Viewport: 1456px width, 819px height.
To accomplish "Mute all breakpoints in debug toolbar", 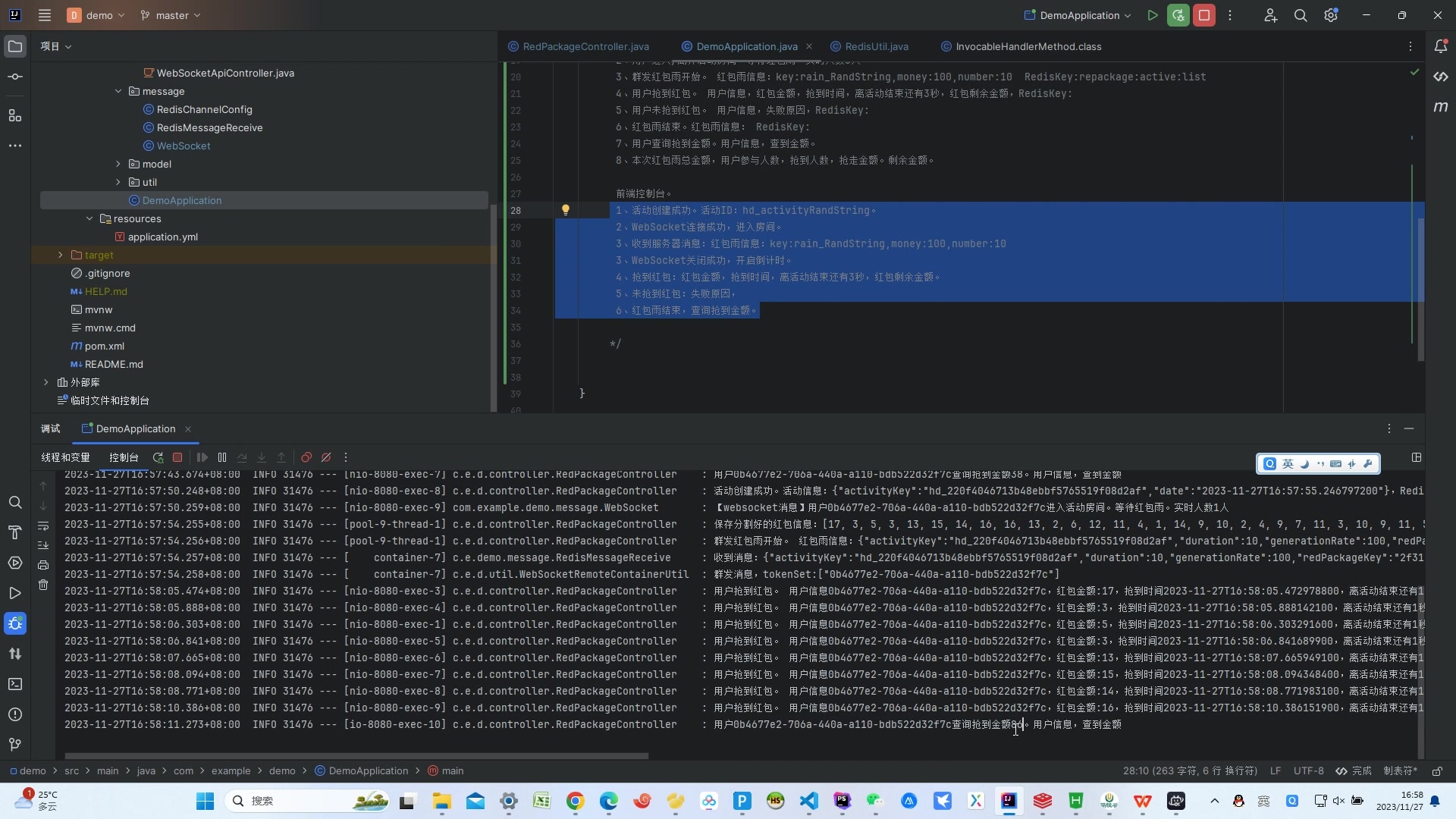I will [326, 457].
